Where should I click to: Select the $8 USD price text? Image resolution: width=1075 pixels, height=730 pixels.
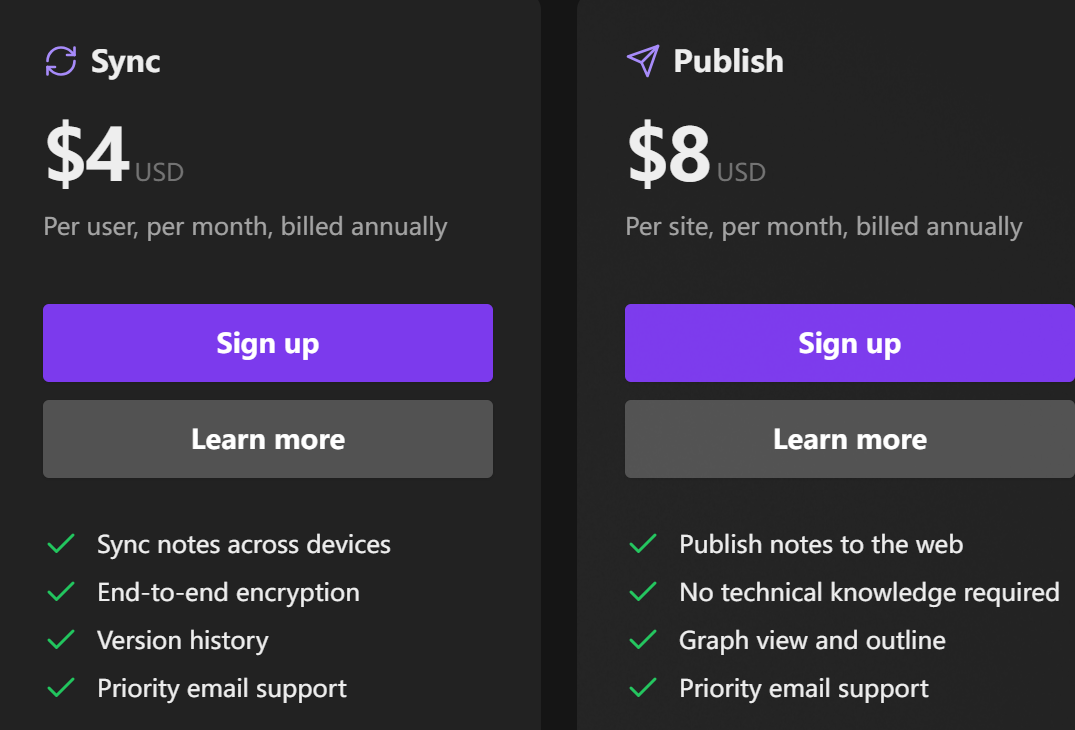tap(695, 157)
